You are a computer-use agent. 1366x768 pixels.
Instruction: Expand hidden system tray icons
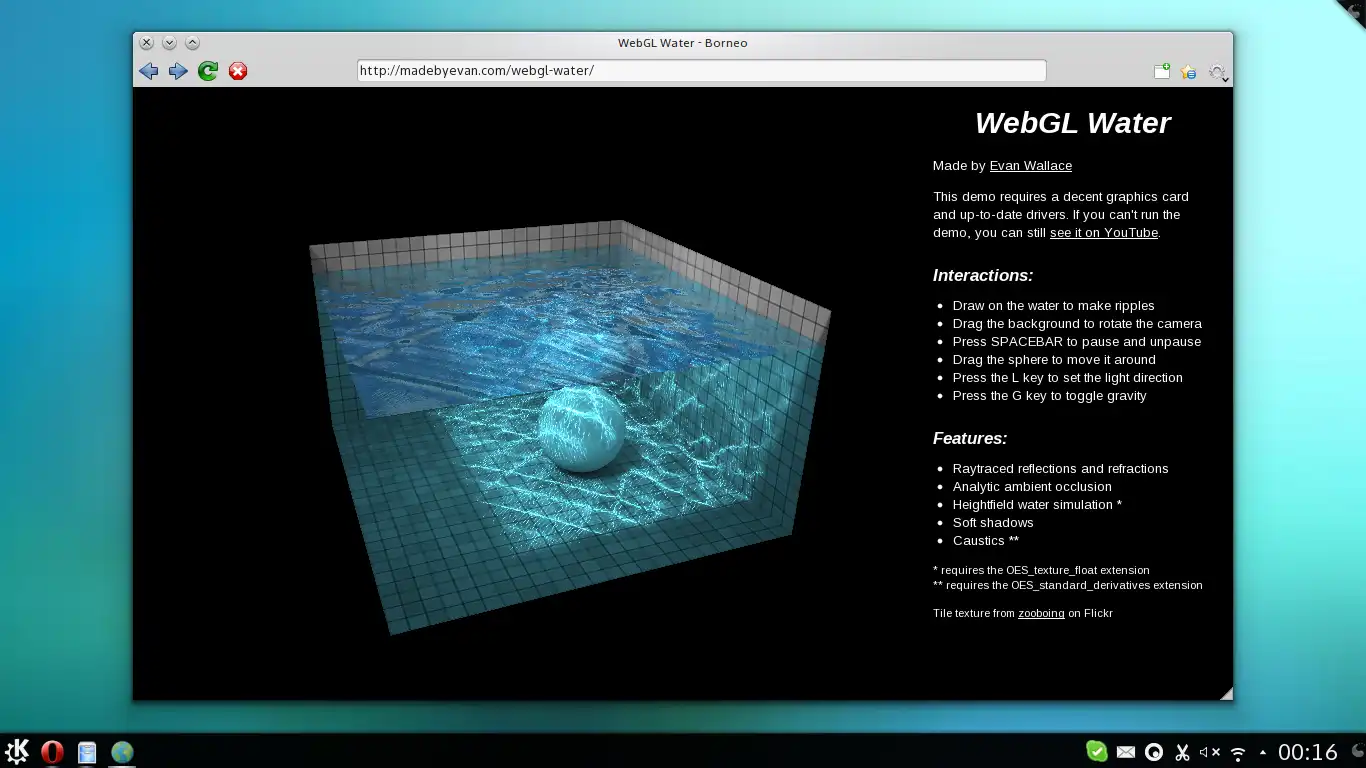(x=1262, y=752)
